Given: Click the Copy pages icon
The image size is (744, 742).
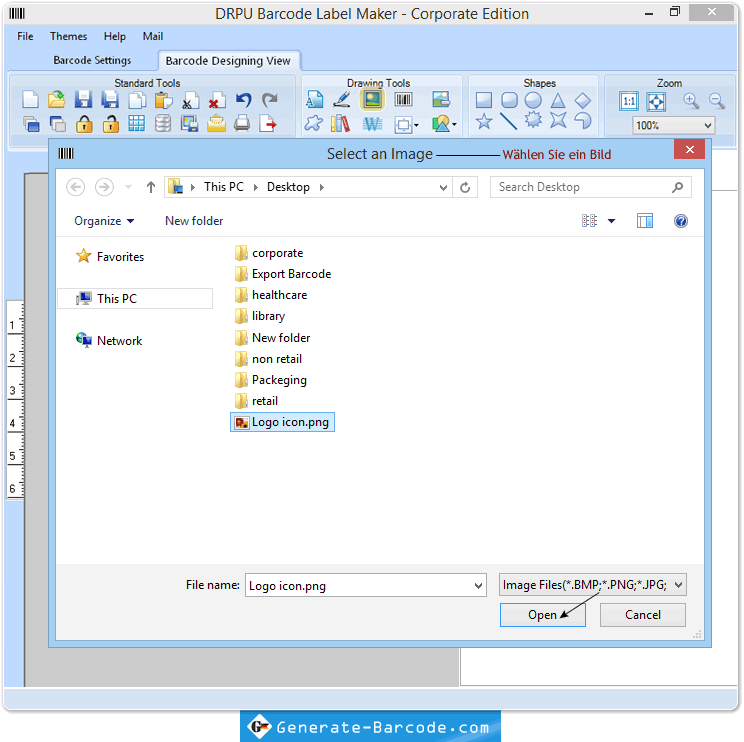Looking at the screenshot, I should click(138, 100).
